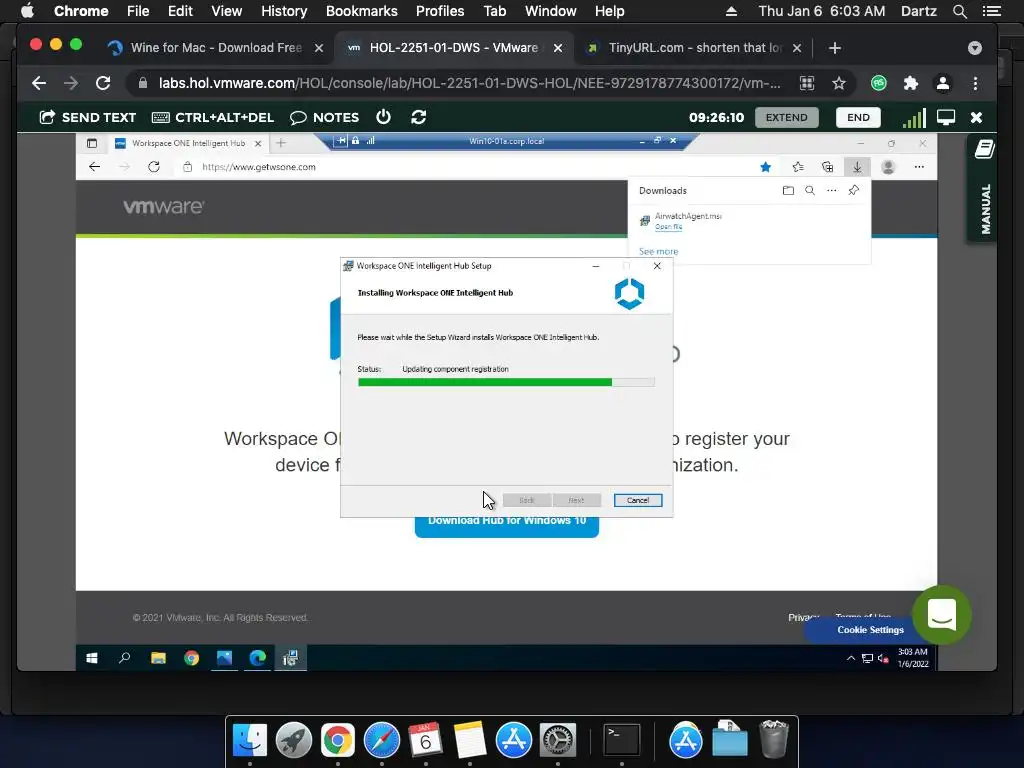
Task: Open Edge from Windows taskbar
Action: (257, 658)
